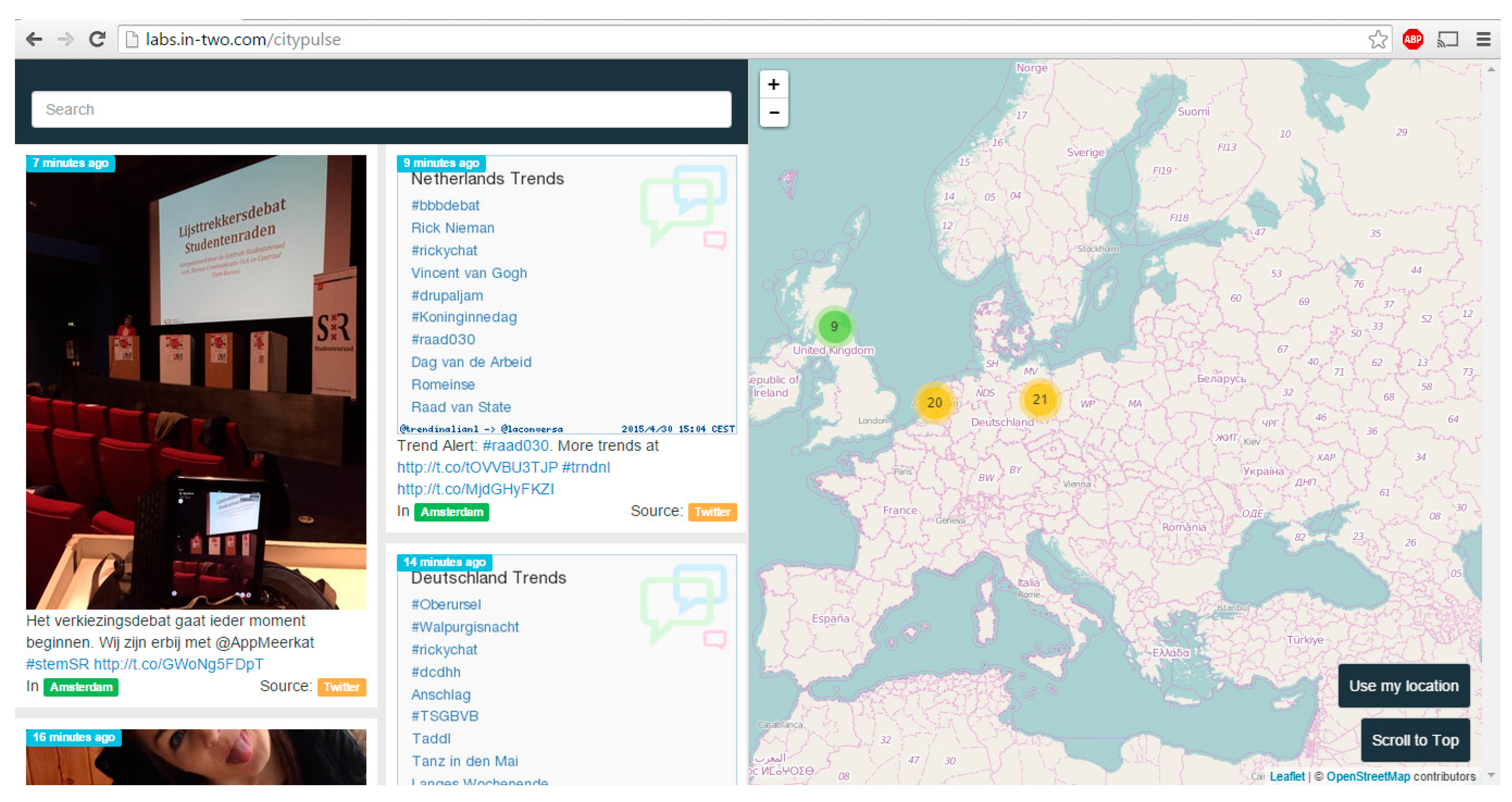Open the #bbbdebat trend link
Viewport: 1512px width, 802px height.
click(x=445, y=205)
